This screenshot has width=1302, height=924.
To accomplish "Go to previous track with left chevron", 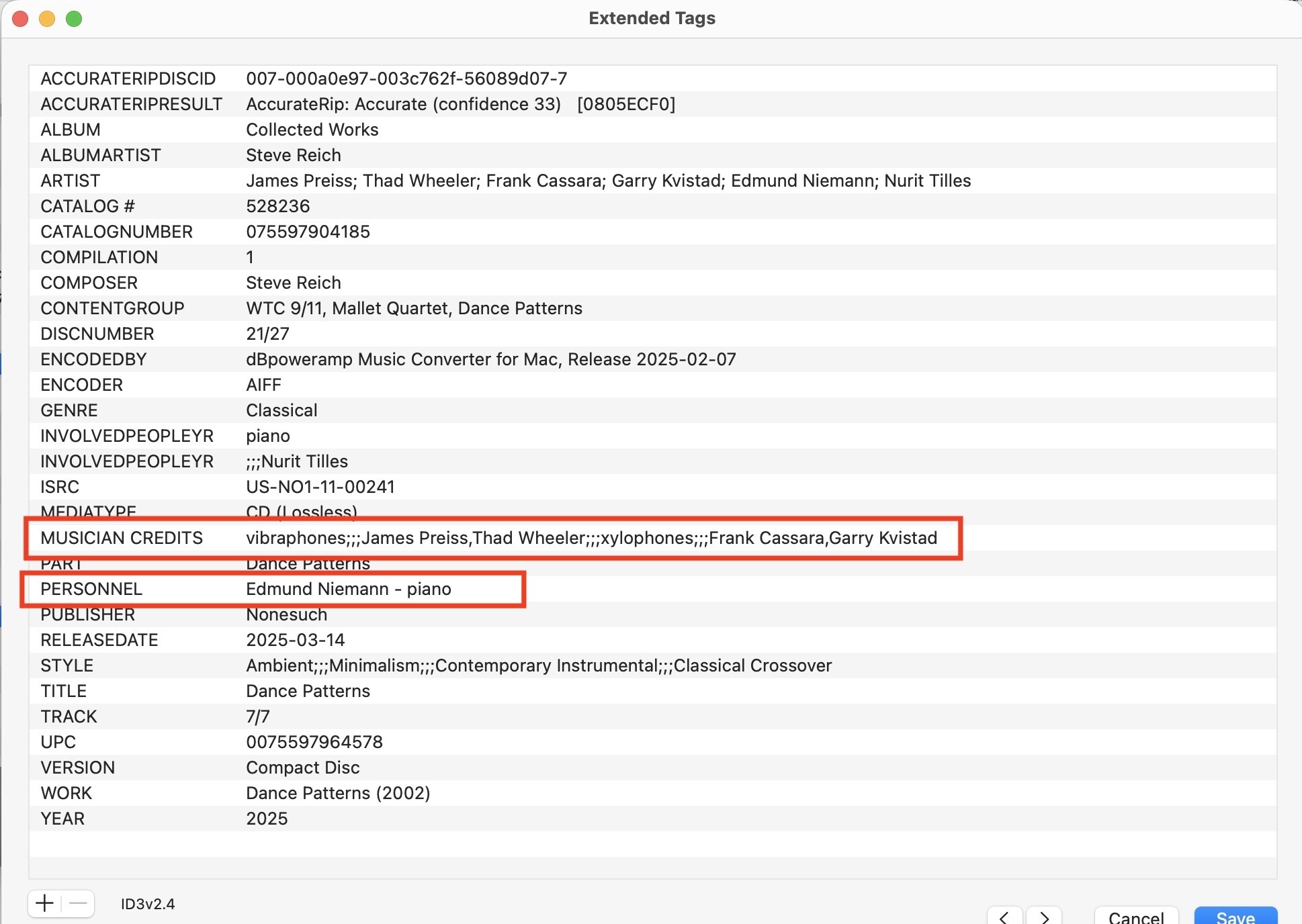I will (1004, 917).
